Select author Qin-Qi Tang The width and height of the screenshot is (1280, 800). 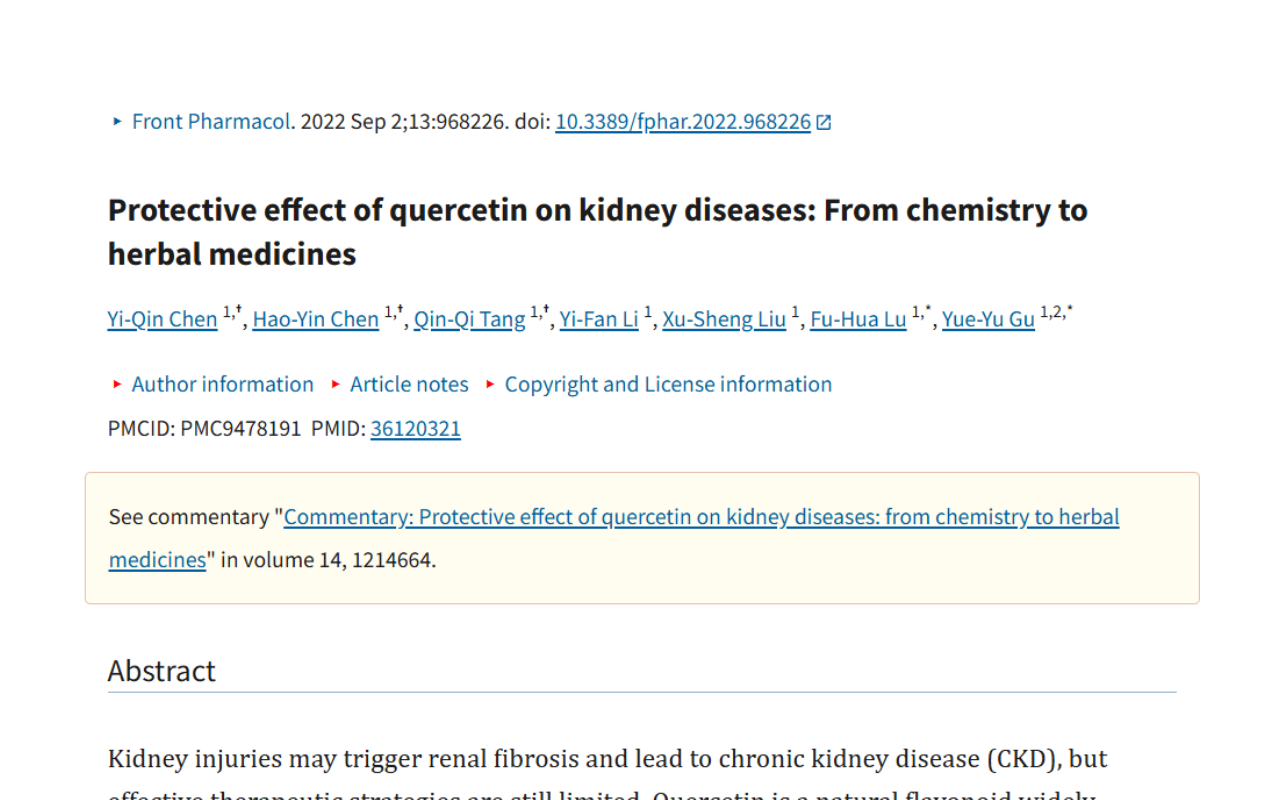click(x=469, y=318)
